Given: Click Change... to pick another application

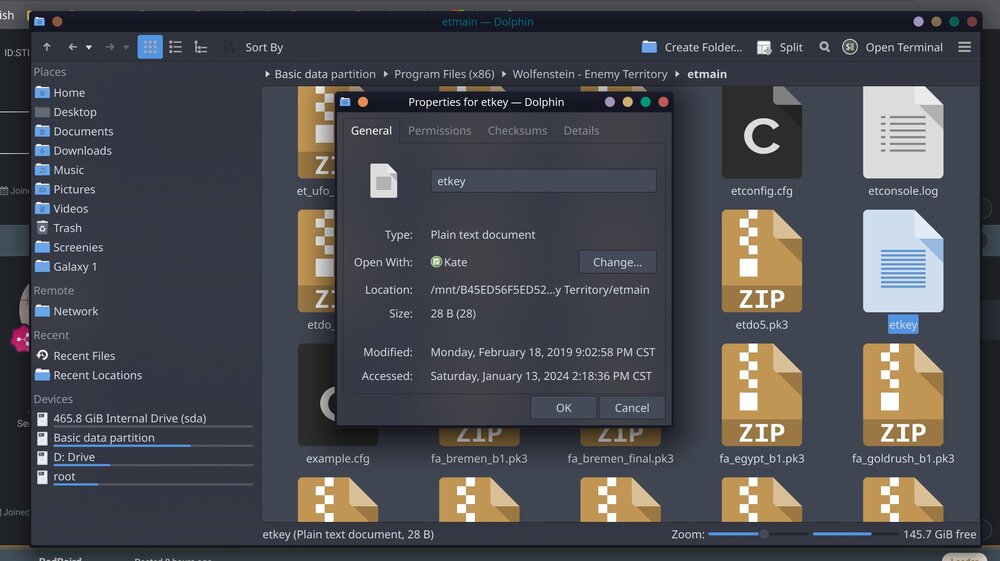Looking at the screenshot, I should point(617,262).
